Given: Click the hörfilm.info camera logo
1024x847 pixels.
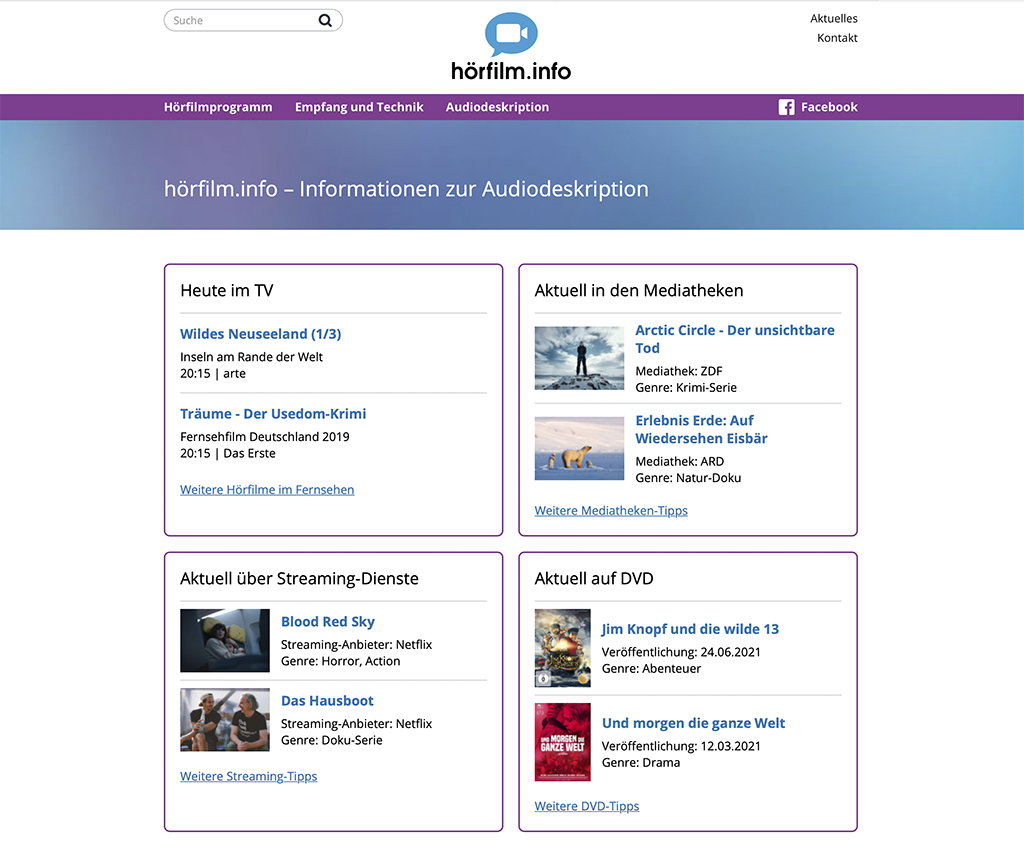Looking at the screenshot, I should (511, 47).
